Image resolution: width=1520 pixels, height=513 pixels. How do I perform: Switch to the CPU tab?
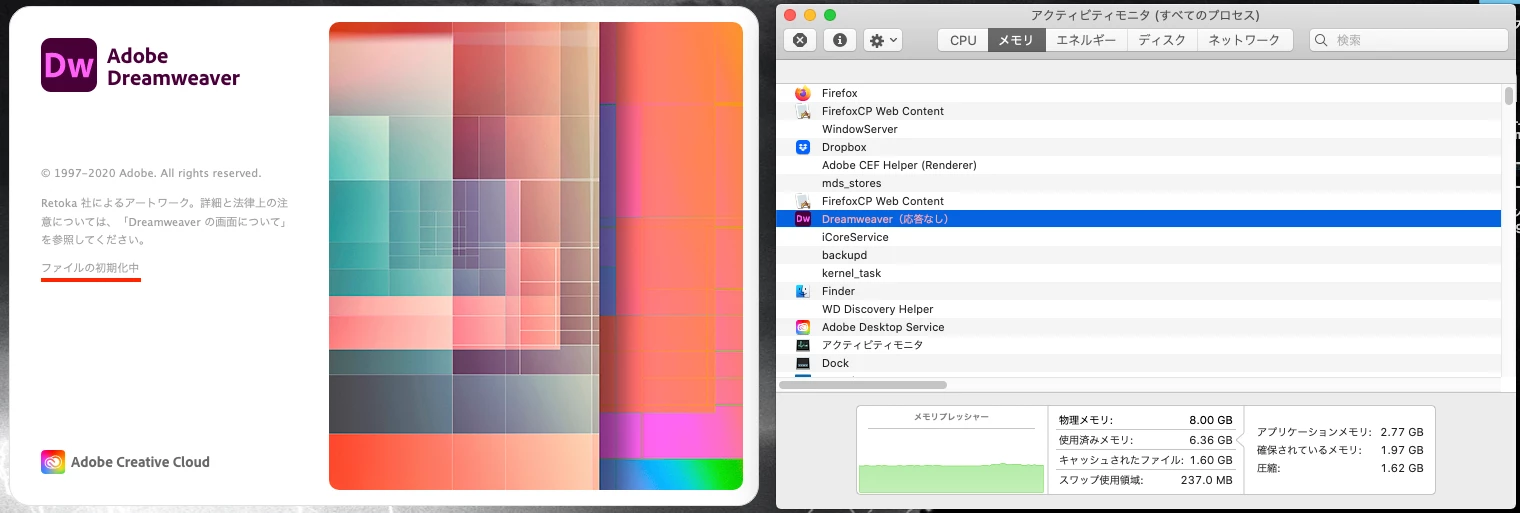point(963,40)
